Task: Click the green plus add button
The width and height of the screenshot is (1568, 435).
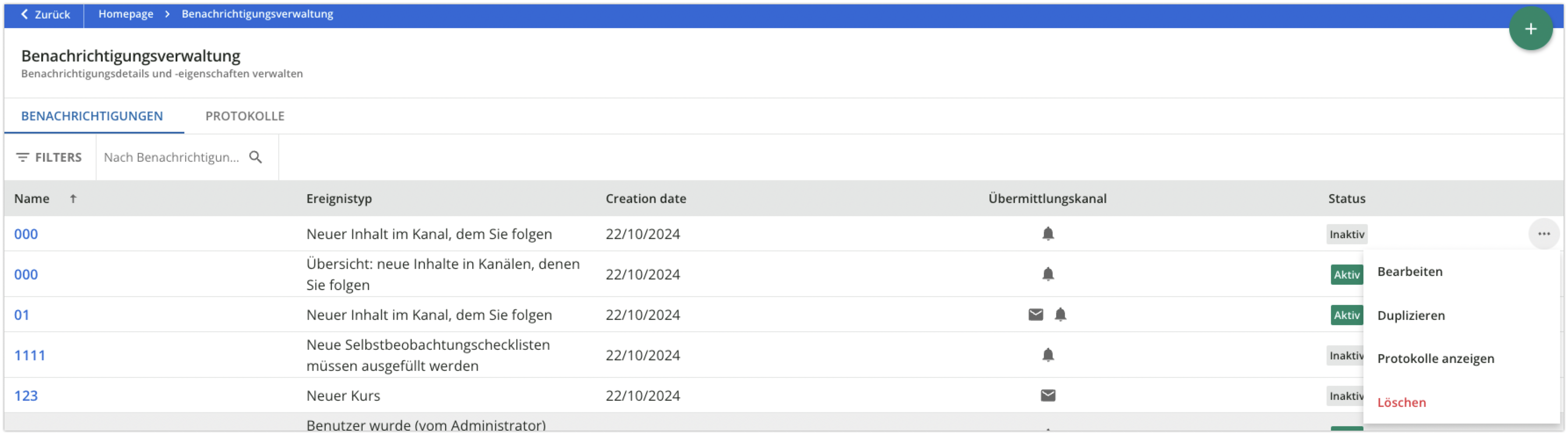Action: 1530,29
